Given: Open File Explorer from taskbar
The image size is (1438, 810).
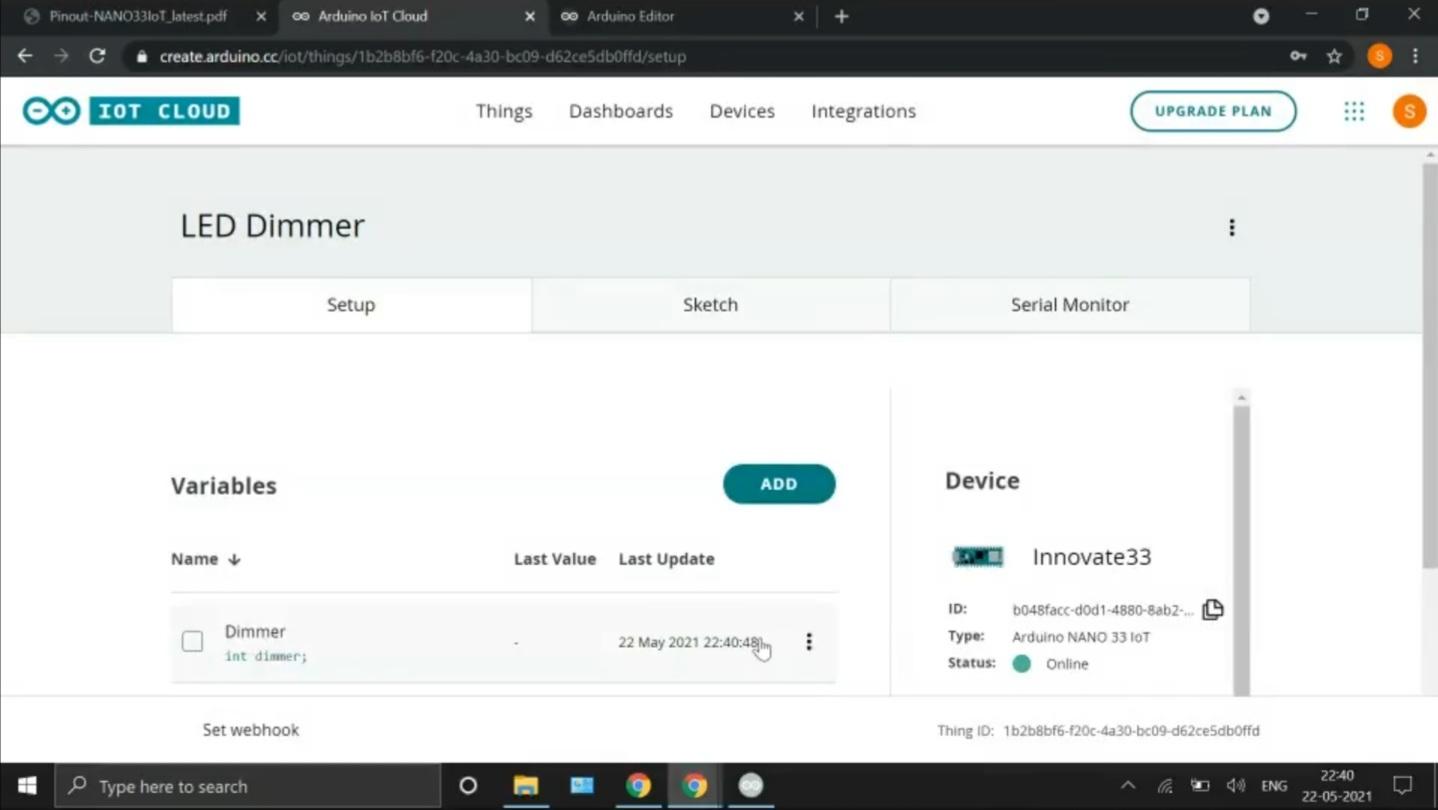Looking at the screenshot, I should pos(525,786).
